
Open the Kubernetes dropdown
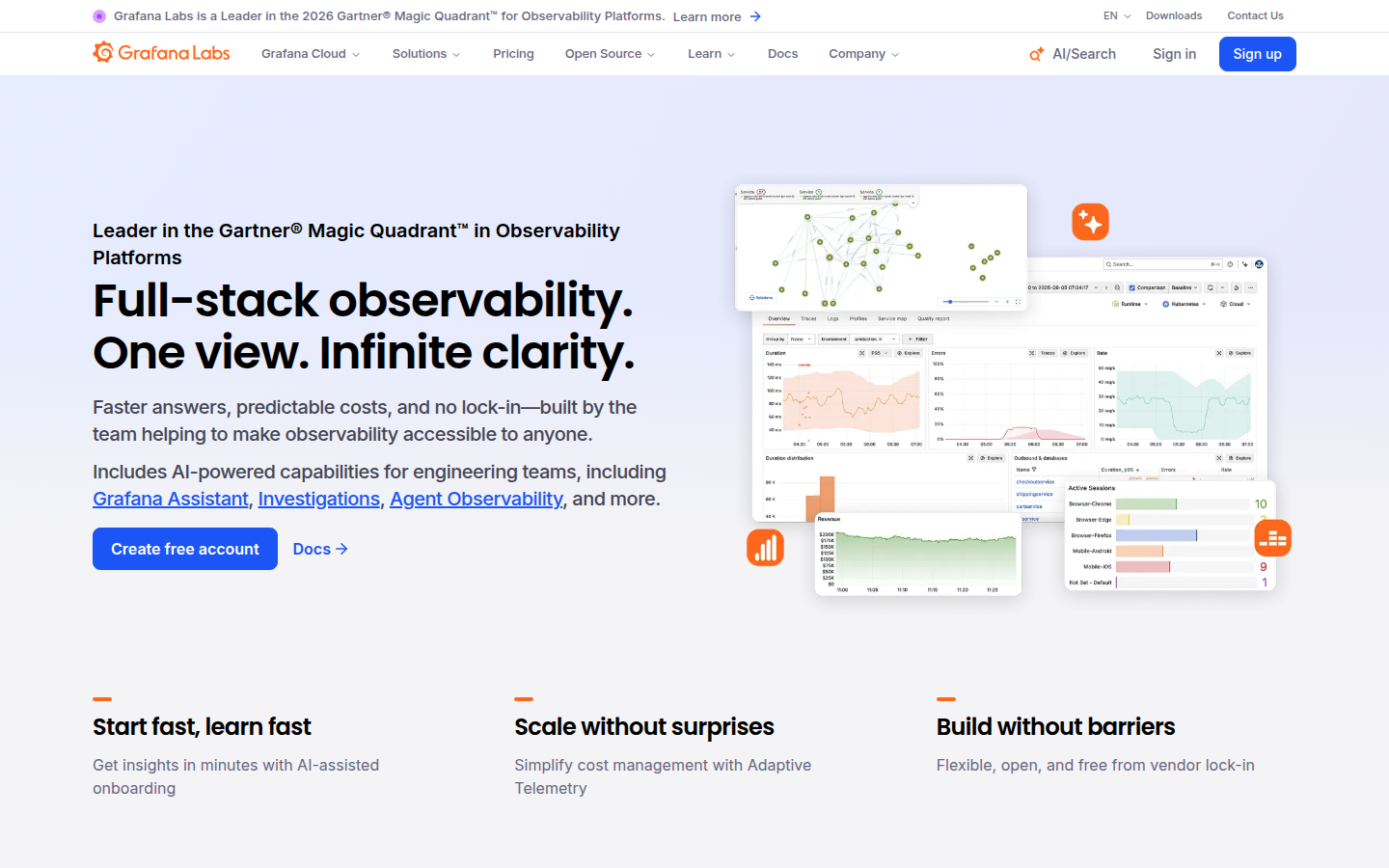(1185, 304)
